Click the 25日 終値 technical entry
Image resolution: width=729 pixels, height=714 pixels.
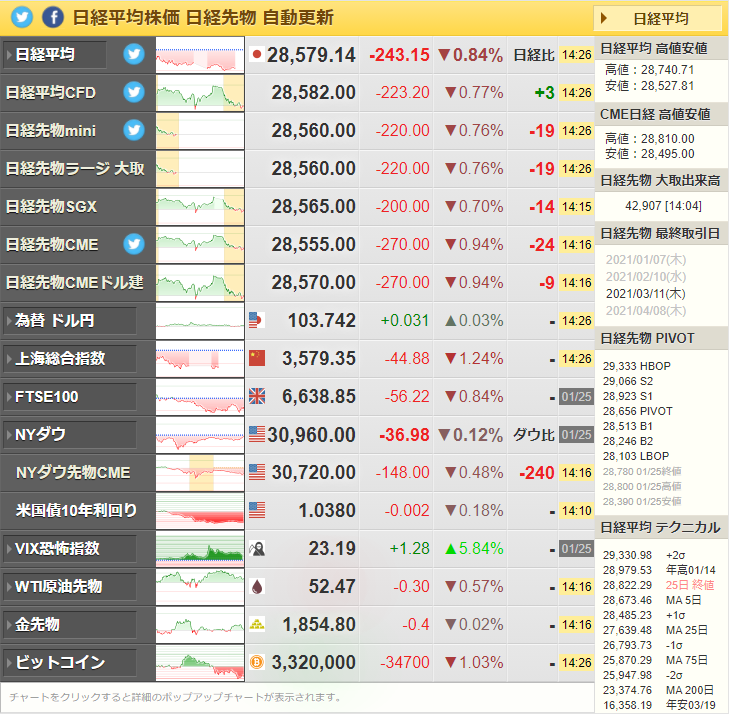(x=689, y=585)
